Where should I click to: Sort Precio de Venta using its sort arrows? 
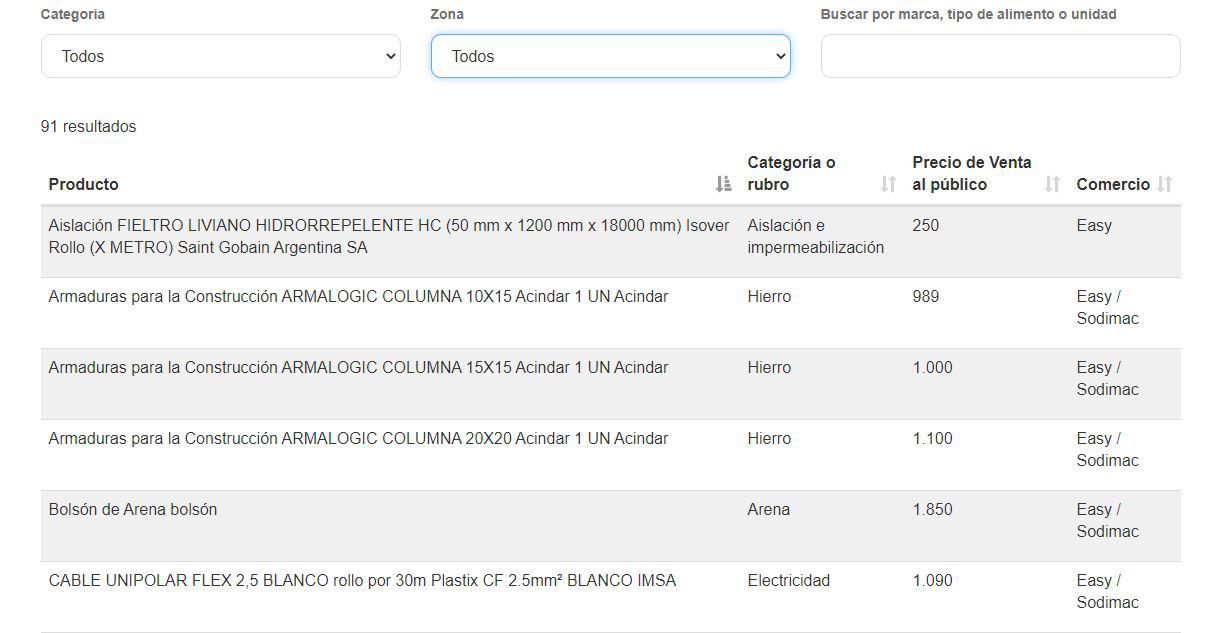coord(1051,184)
